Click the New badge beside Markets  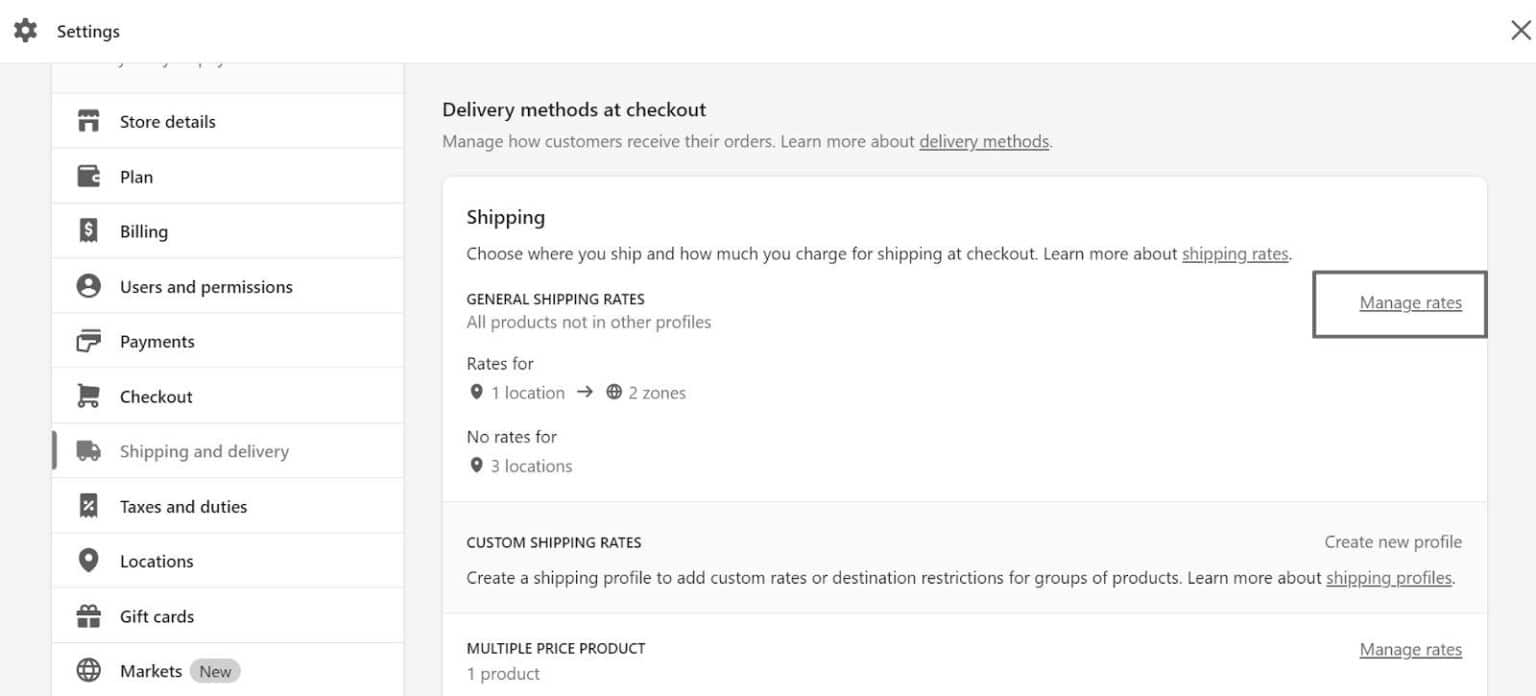pyautogui.click(x=215, y=670)
